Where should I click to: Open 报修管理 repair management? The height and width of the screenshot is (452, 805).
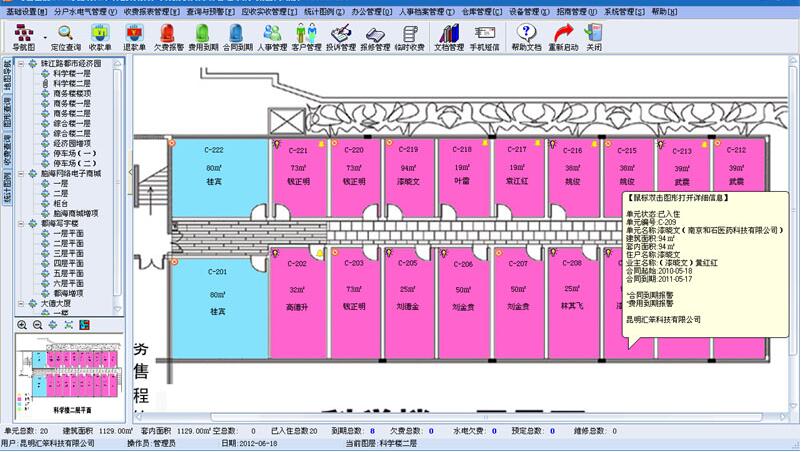pos(375,37)
